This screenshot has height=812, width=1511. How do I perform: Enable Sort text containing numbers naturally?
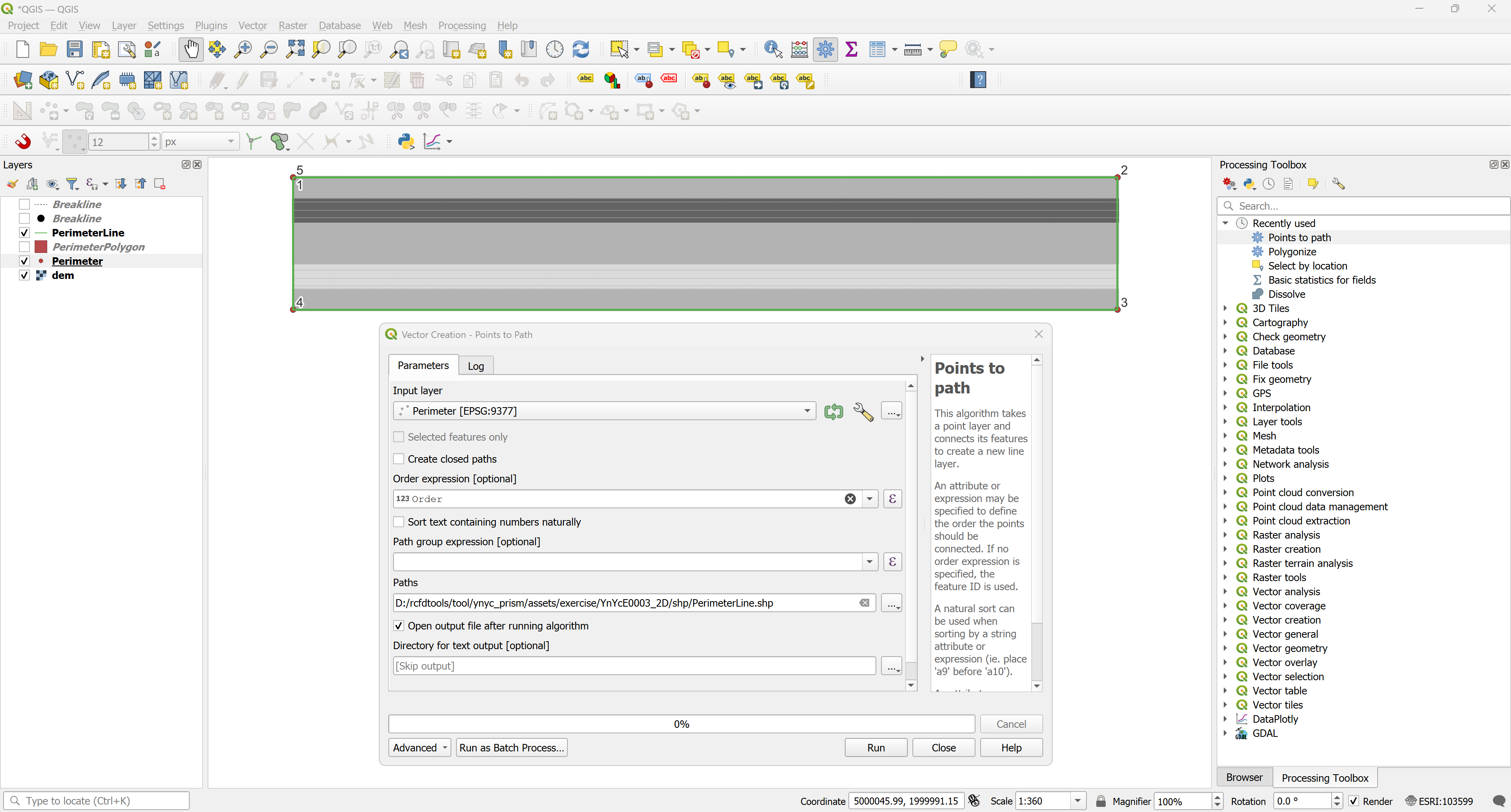tap(399, 522)
